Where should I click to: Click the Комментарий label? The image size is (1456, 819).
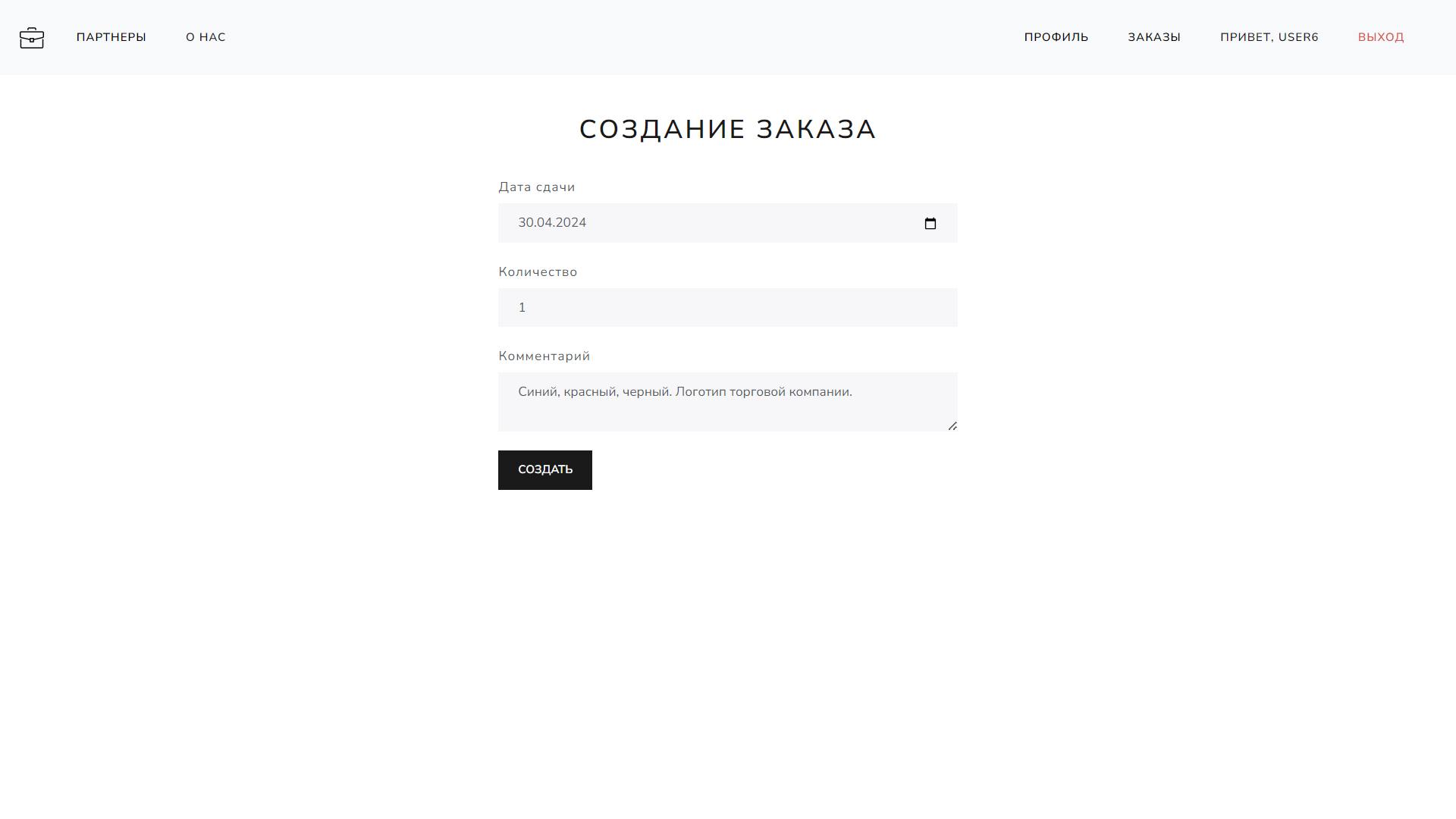pos(544,356)
